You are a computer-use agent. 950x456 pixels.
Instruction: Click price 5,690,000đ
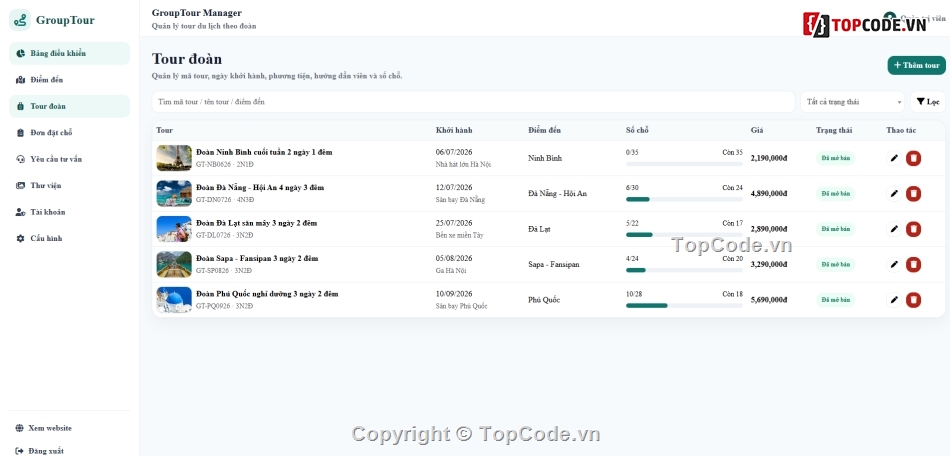tap(769, 300)
